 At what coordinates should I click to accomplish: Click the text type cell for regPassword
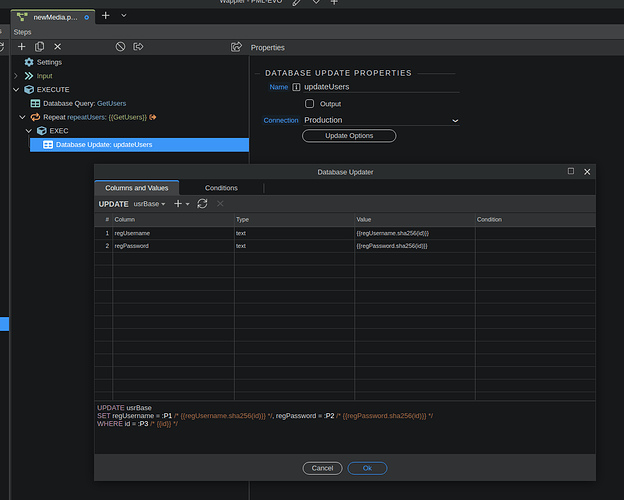tap(294, 246)
